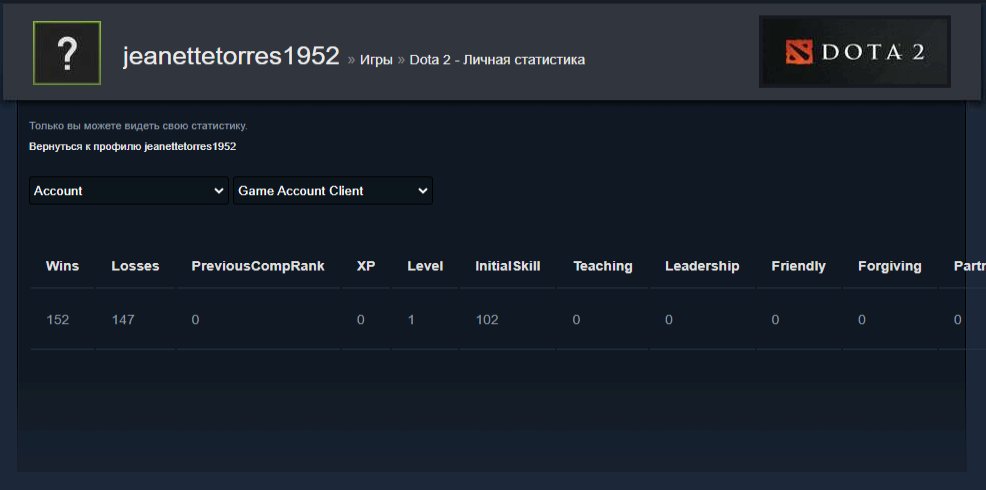Click the InitialSkill value 102

point(487,320)
